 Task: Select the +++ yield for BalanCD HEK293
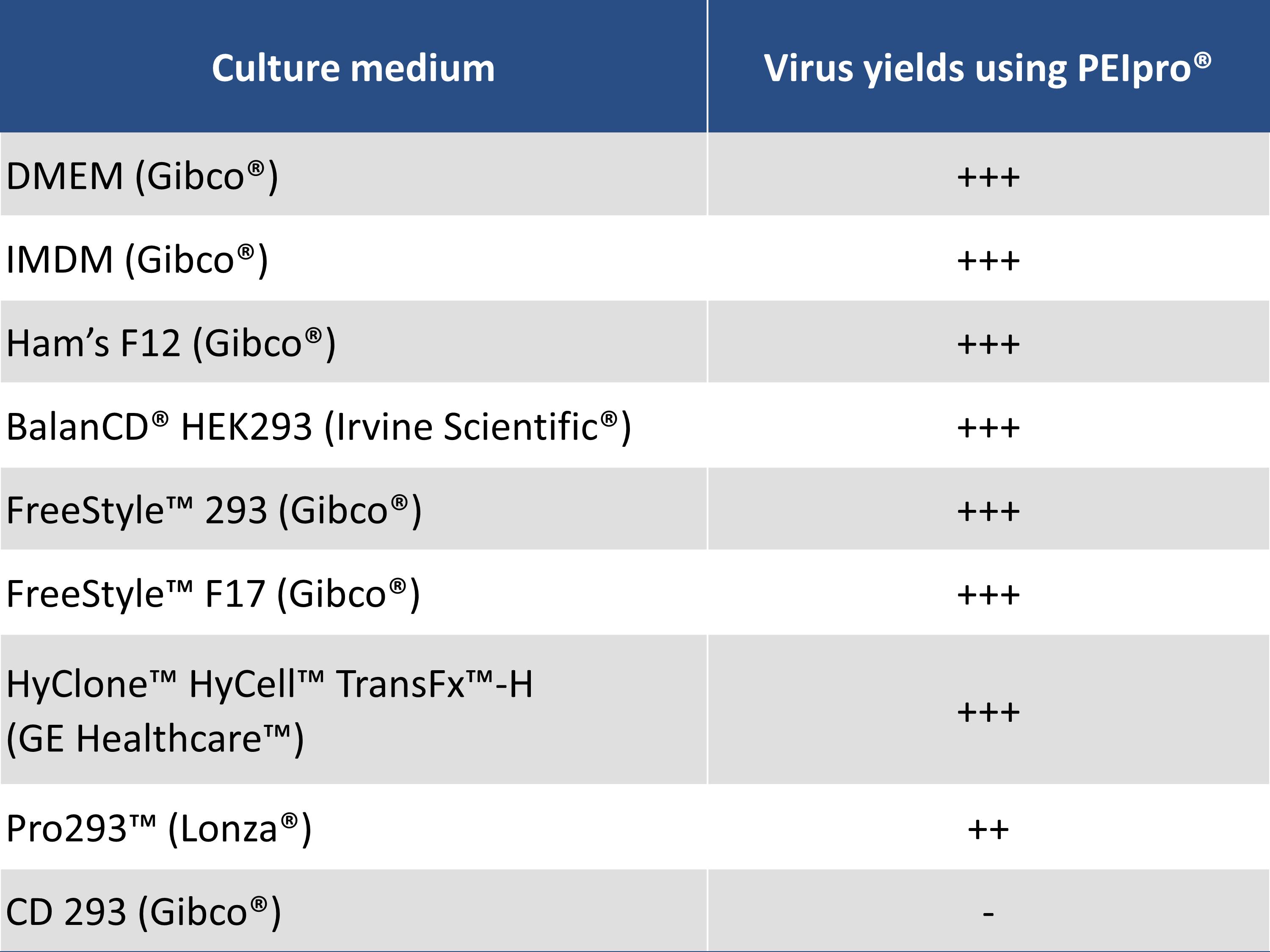coord(988,427)
